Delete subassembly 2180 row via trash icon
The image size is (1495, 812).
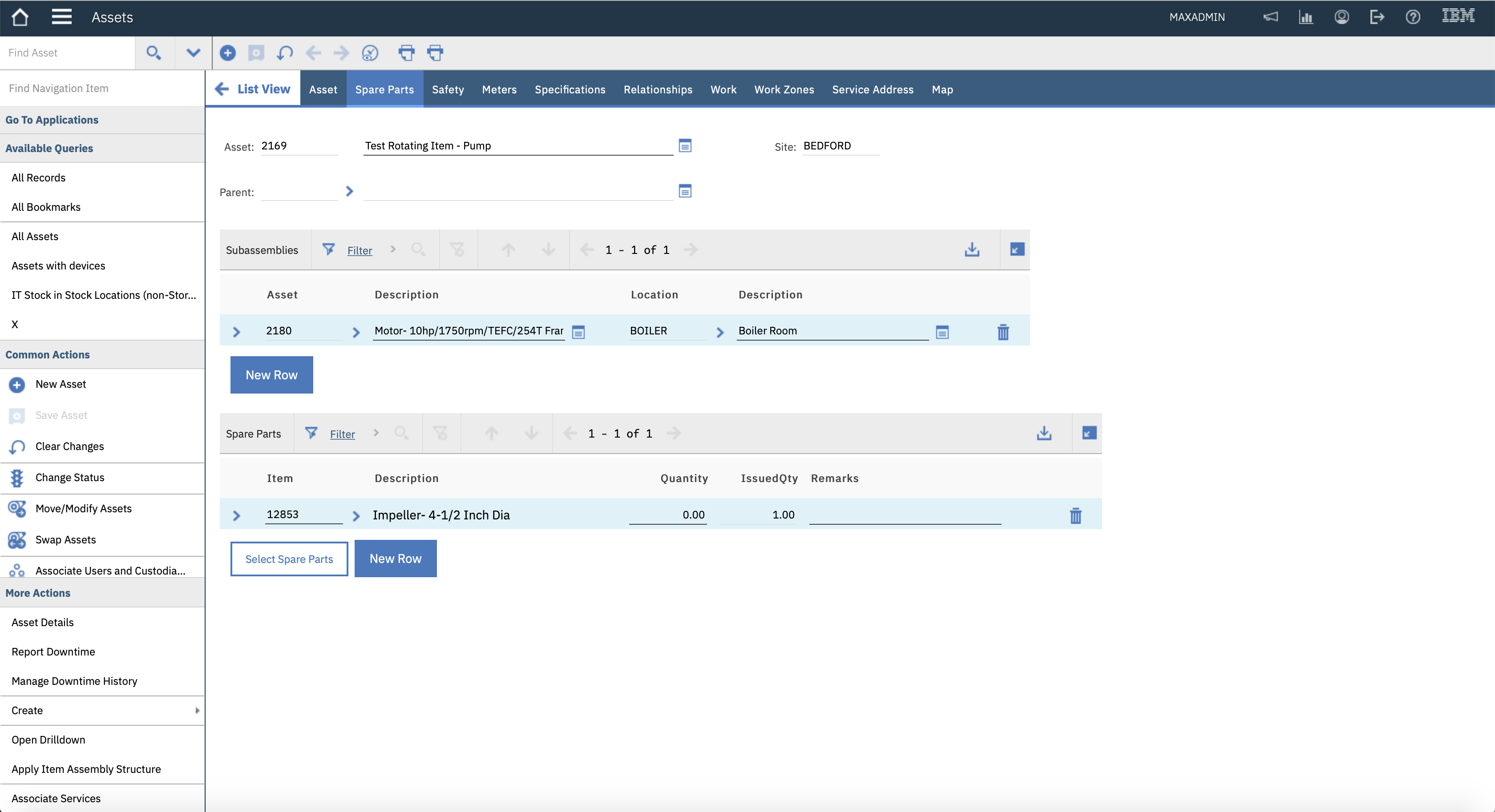[x=1003, y=332]
